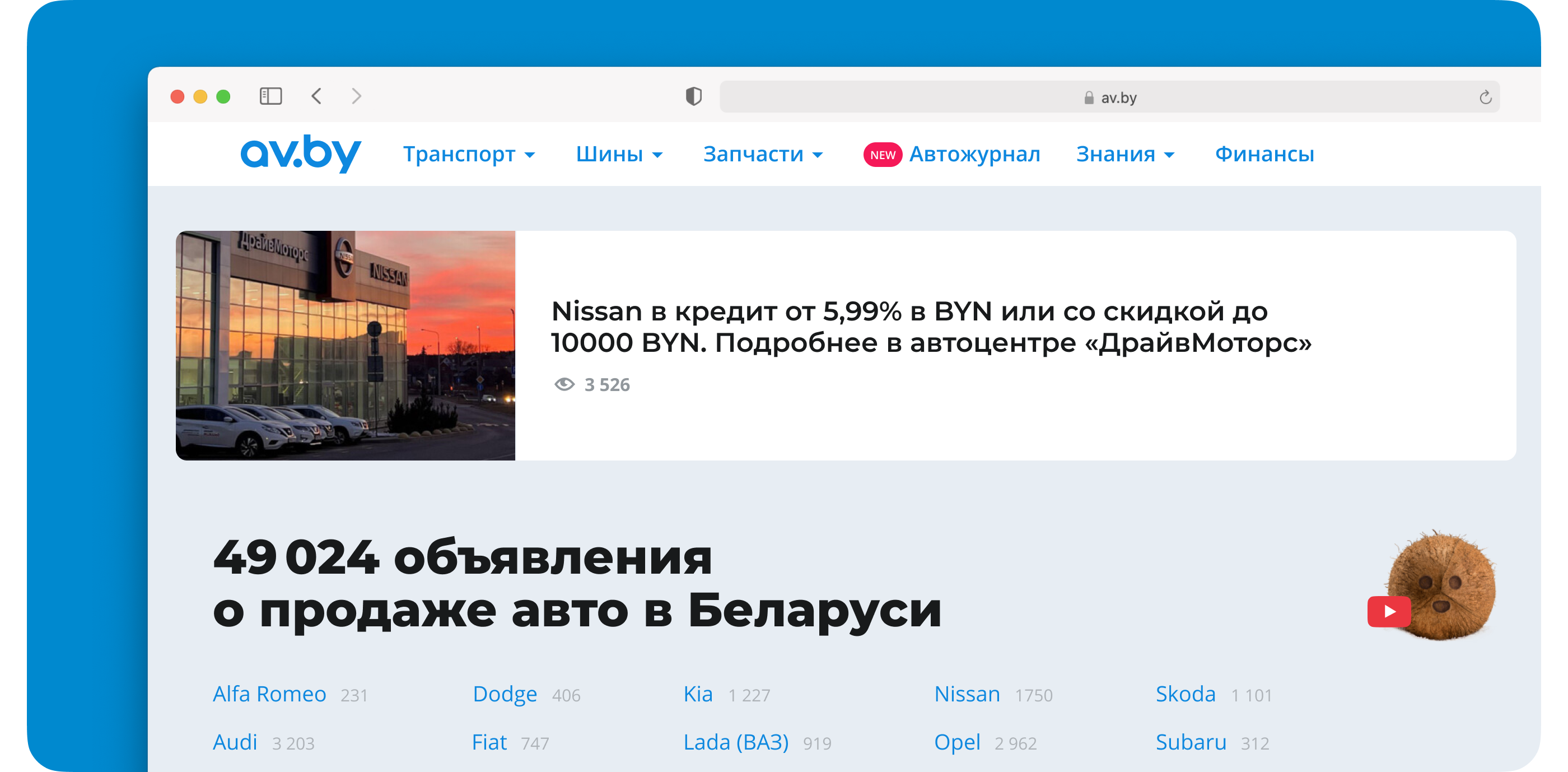
Task: Toggle the Safari sidebar panel icon
Action: point(271,96)
